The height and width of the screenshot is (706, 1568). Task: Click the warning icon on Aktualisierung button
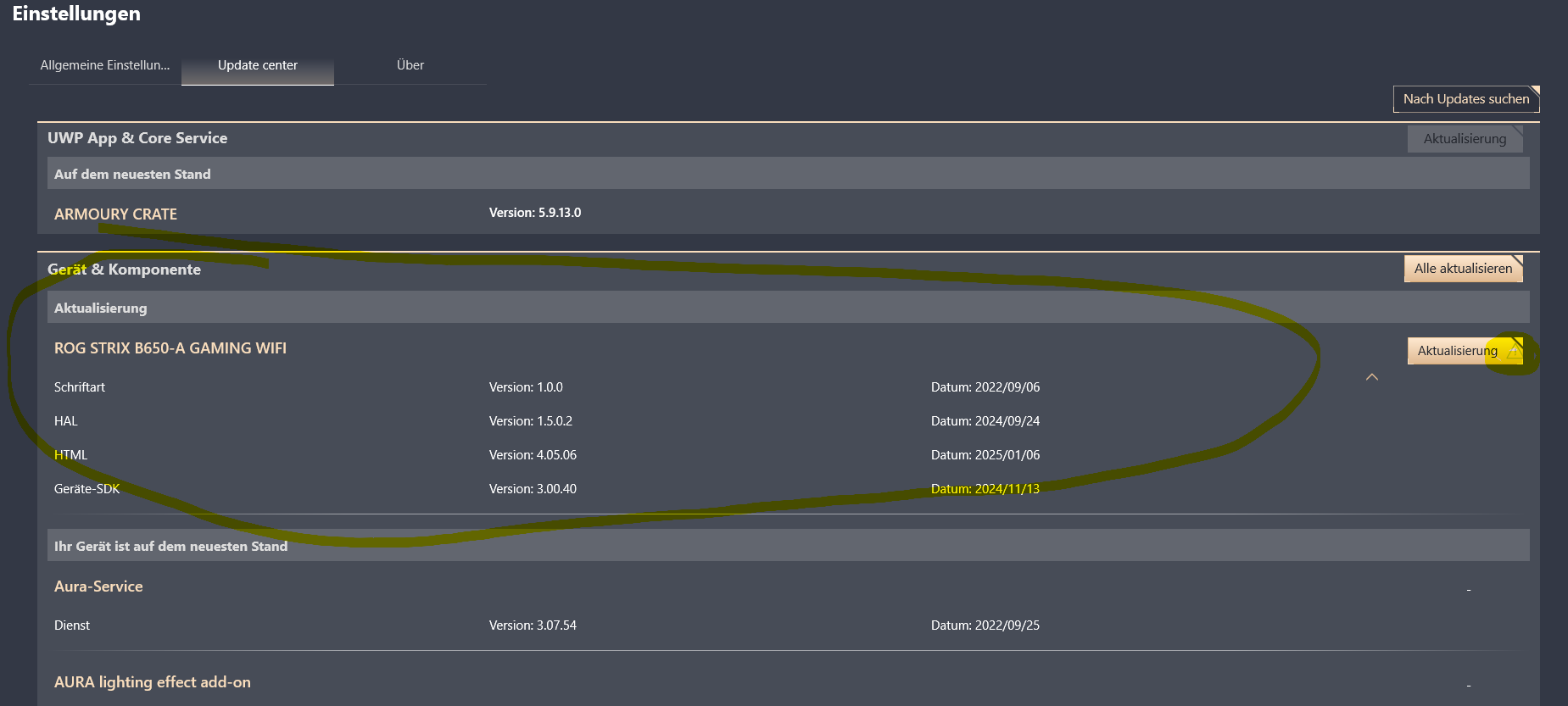1514,351
